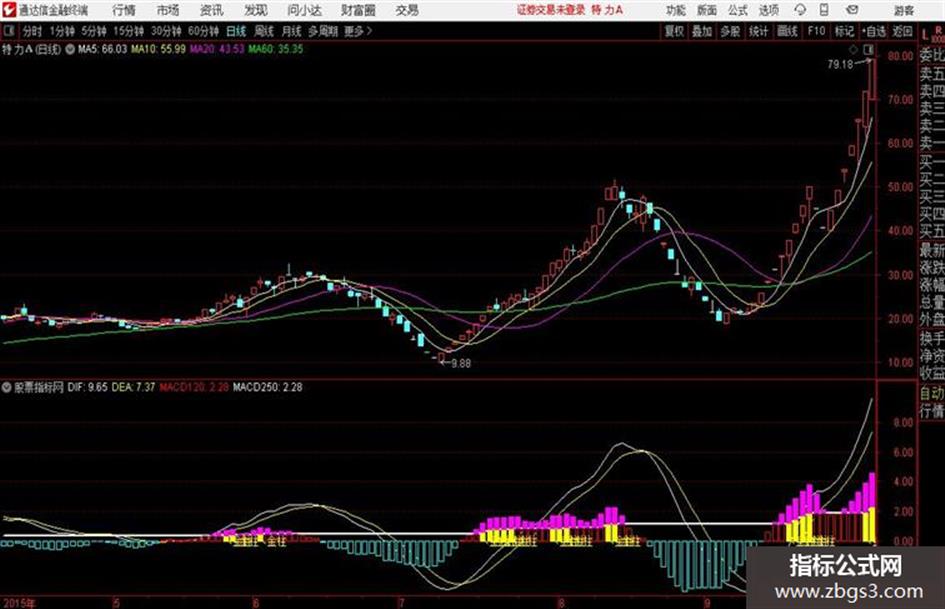This screenshot has width=945, height=609.
Task: Switch to 60分钟 chart period
Action: (204, 31)
